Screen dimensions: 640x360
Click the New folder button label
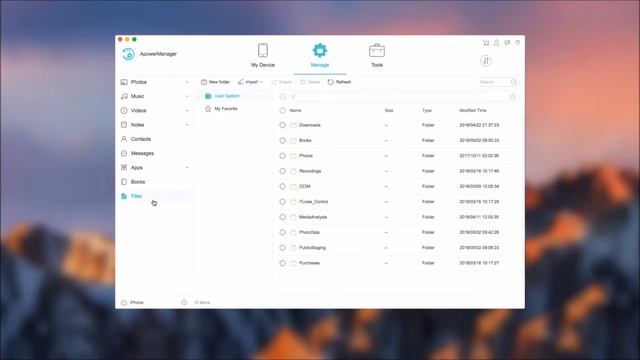(x=219, y=82)
